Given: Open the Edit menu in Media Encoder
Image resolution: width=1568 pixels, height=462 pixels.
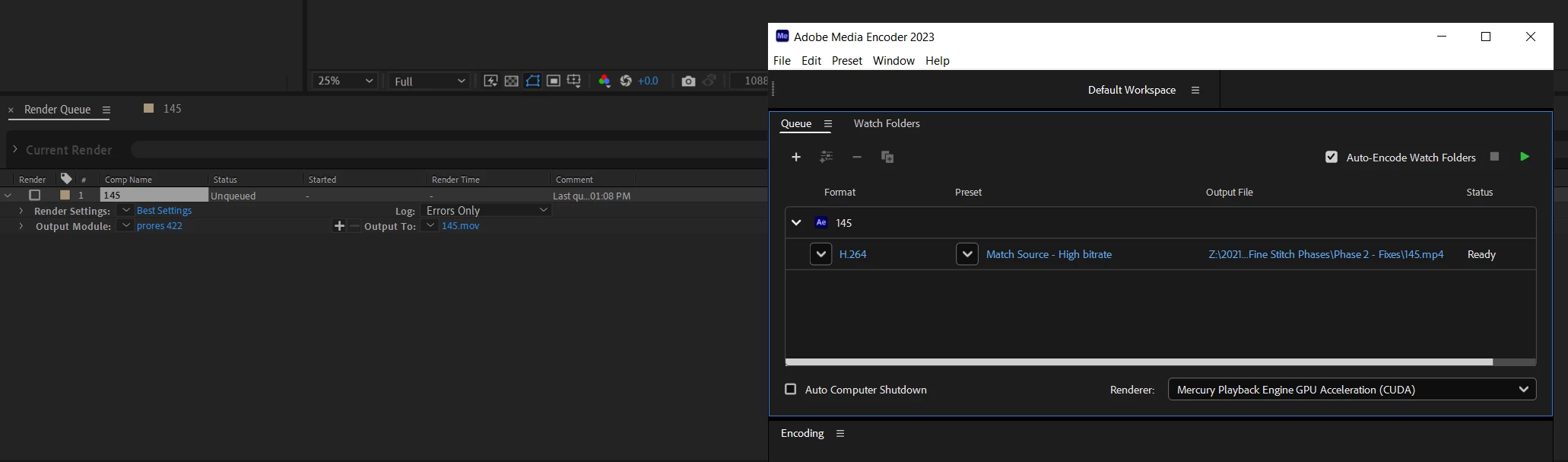Looking at the screenshot, I should point(811,60).
